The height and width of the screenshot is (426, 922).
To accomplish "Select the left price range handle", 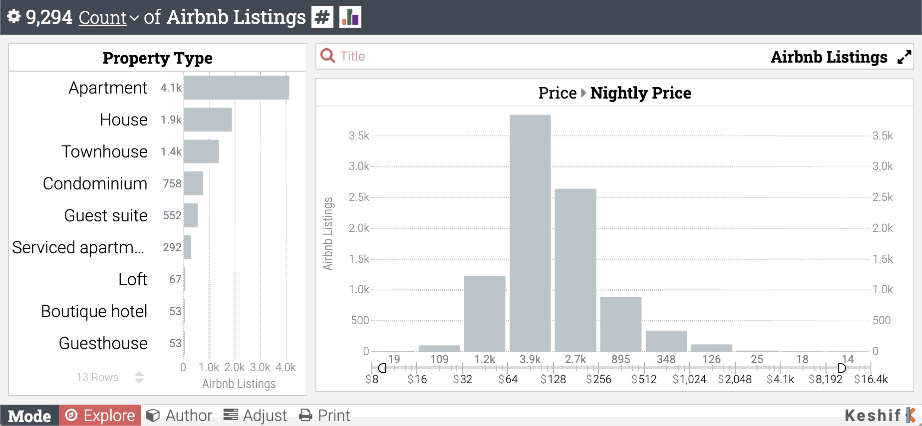I will click(x=382, y=368).
